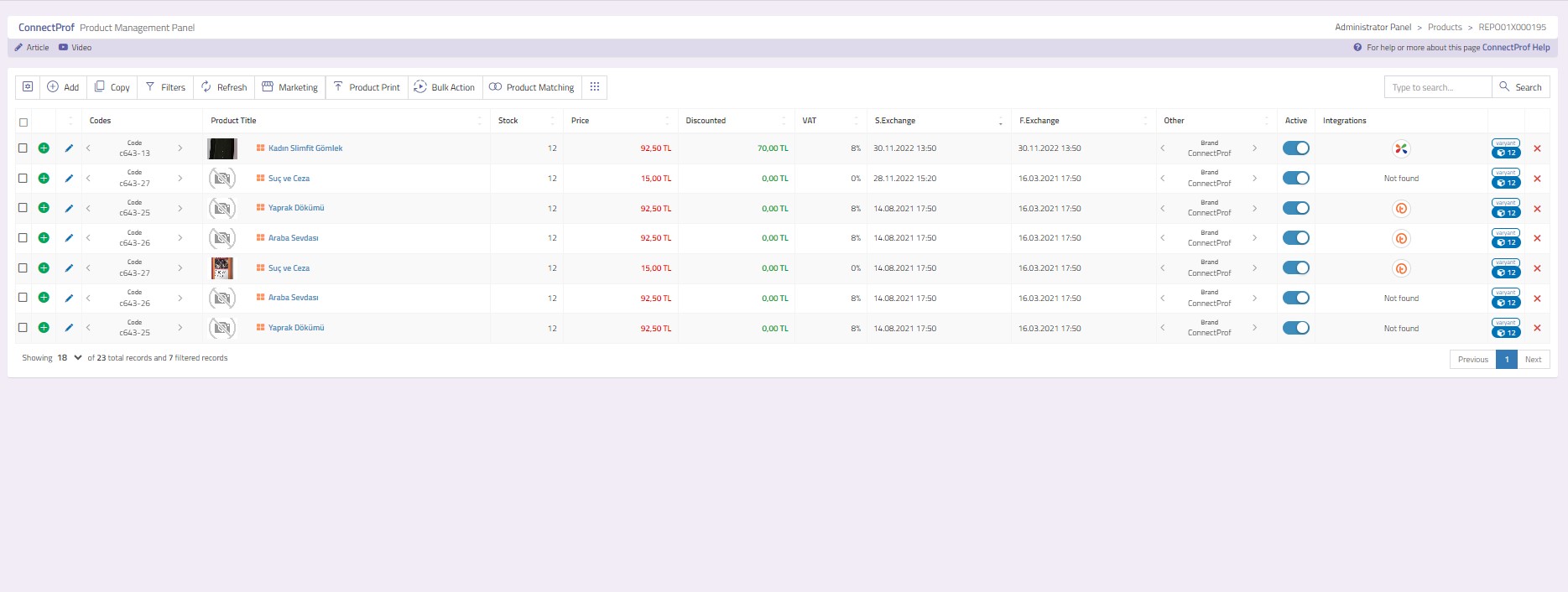Open the Products breadcrumb item
1568x592 pixels.
tap(1445, 28)
